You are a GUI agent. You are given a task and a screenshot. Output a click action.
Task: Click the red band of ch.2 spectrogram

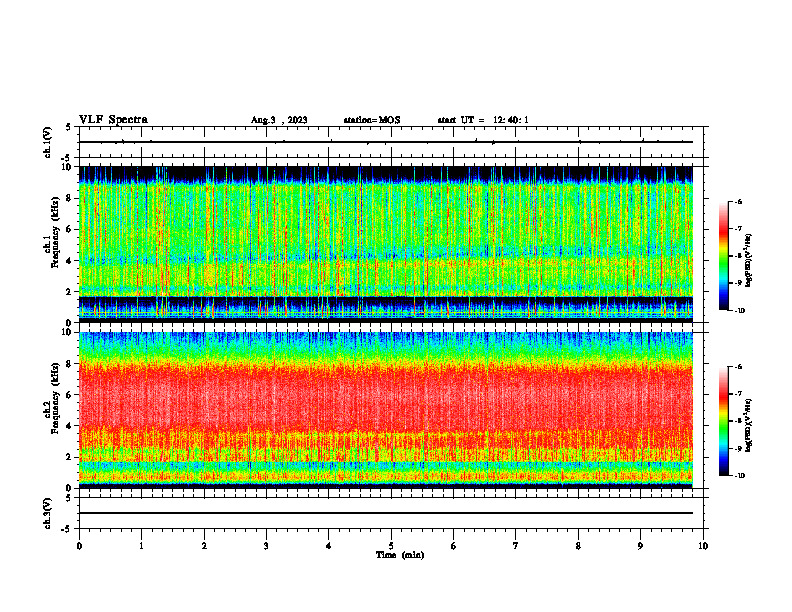(386, 399)
